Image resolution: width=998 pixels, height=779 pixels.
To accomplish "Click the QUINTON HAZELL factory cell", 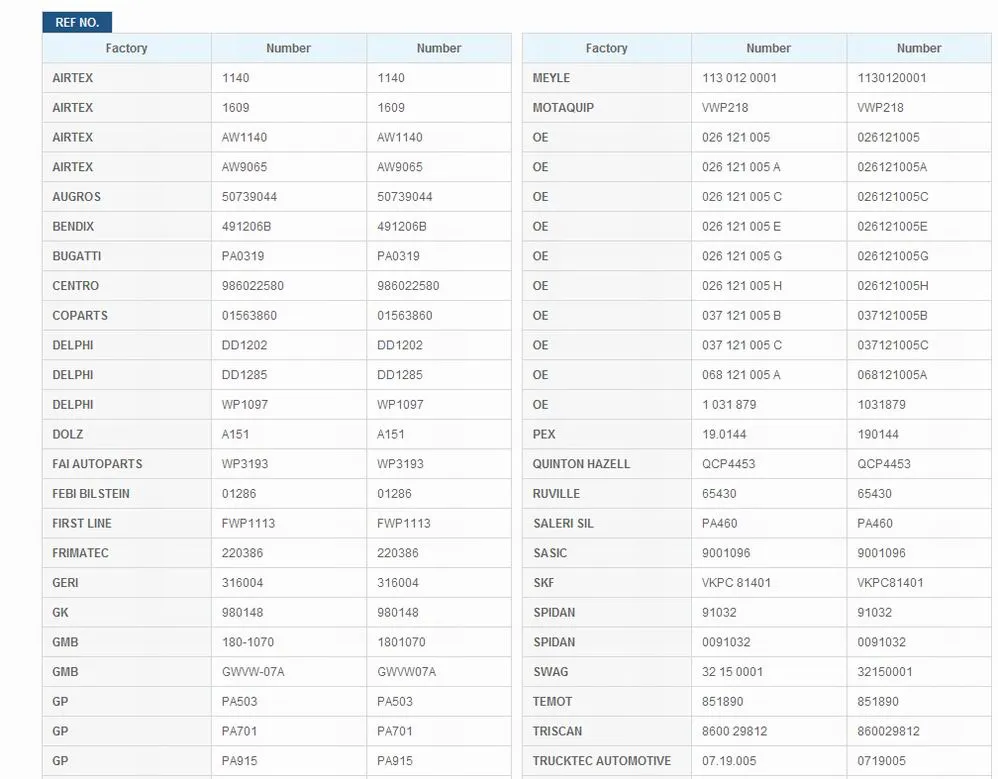I will (x=581, y=464).
